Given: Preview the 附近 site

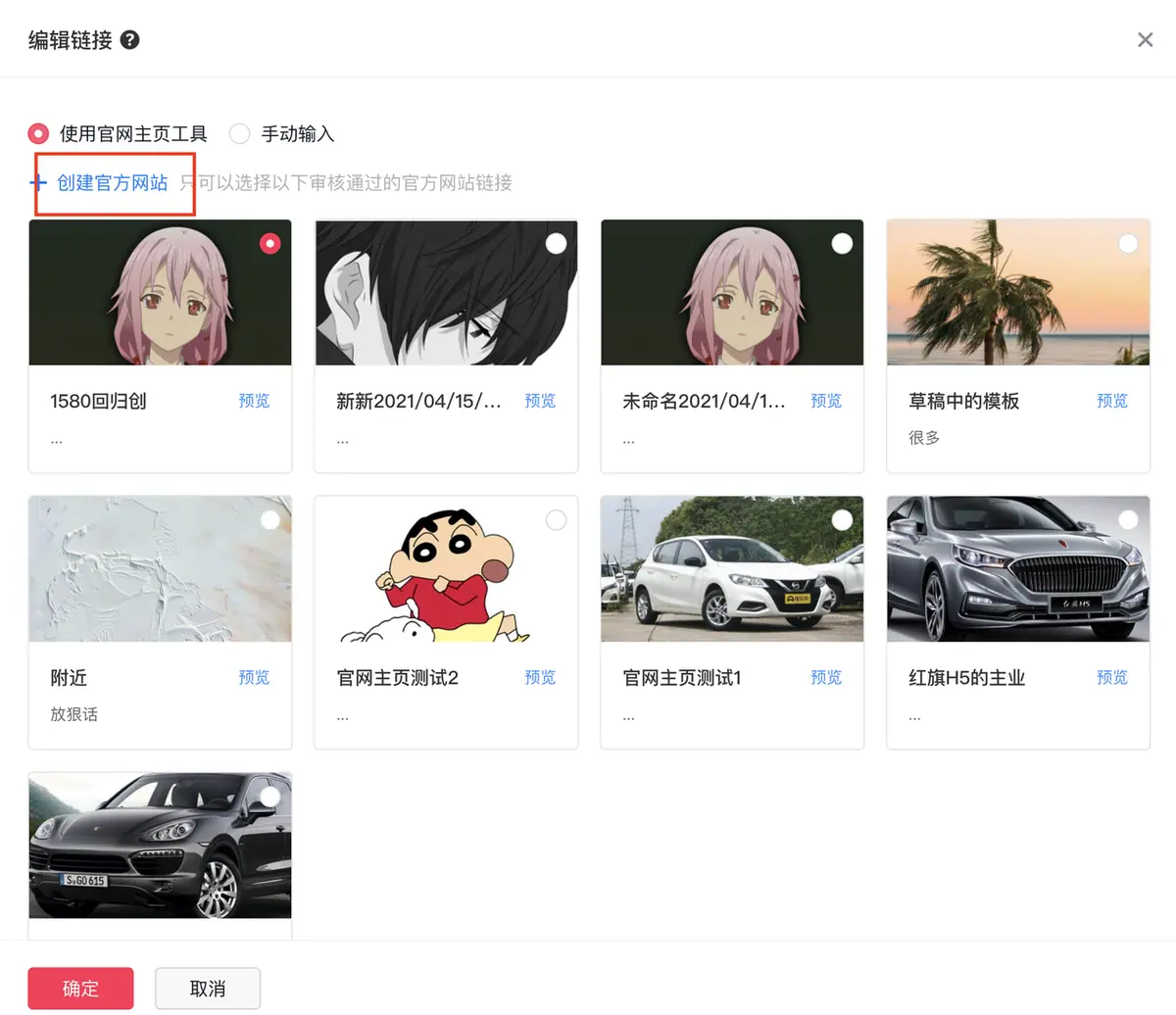Looking at the screenshot, I should (254, 677).
